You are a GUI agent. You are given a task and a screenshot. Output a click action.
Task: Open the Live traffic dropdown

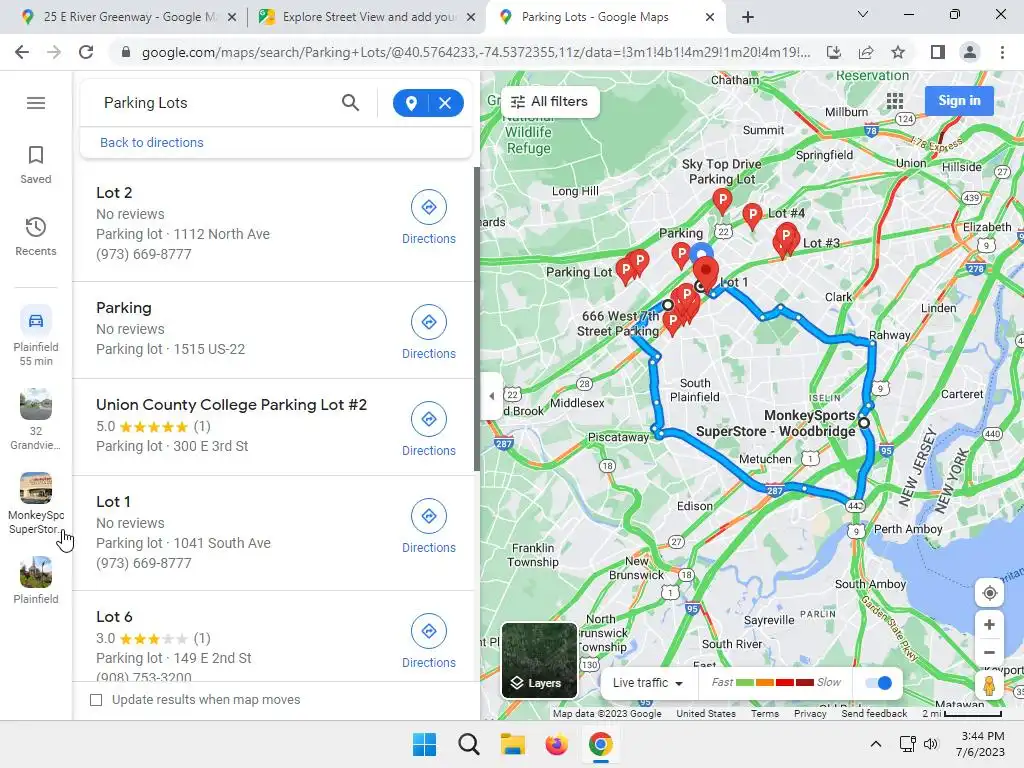(647, 683)
